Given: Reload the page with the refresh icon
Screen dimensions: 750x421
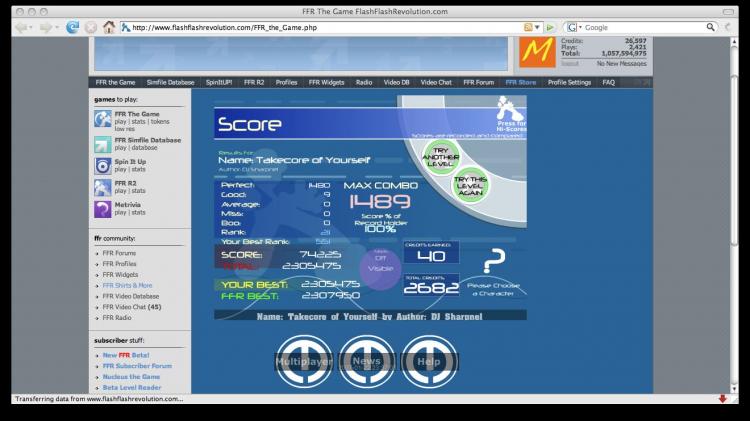Looking at the screenshot, I should pyautogui.click(x=72, y=27).
